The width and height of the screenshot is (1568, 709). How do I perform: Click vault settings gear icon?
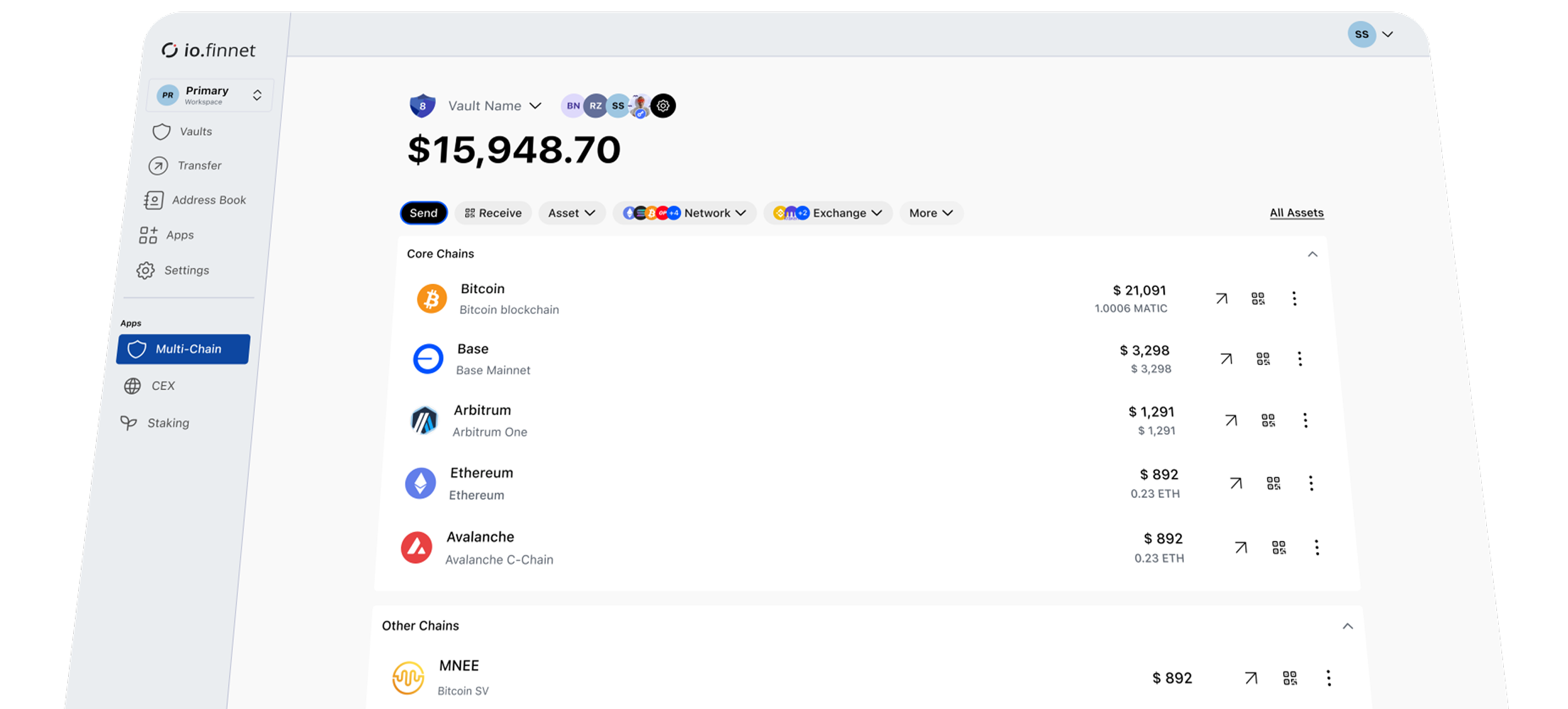[x=663, y=106]
